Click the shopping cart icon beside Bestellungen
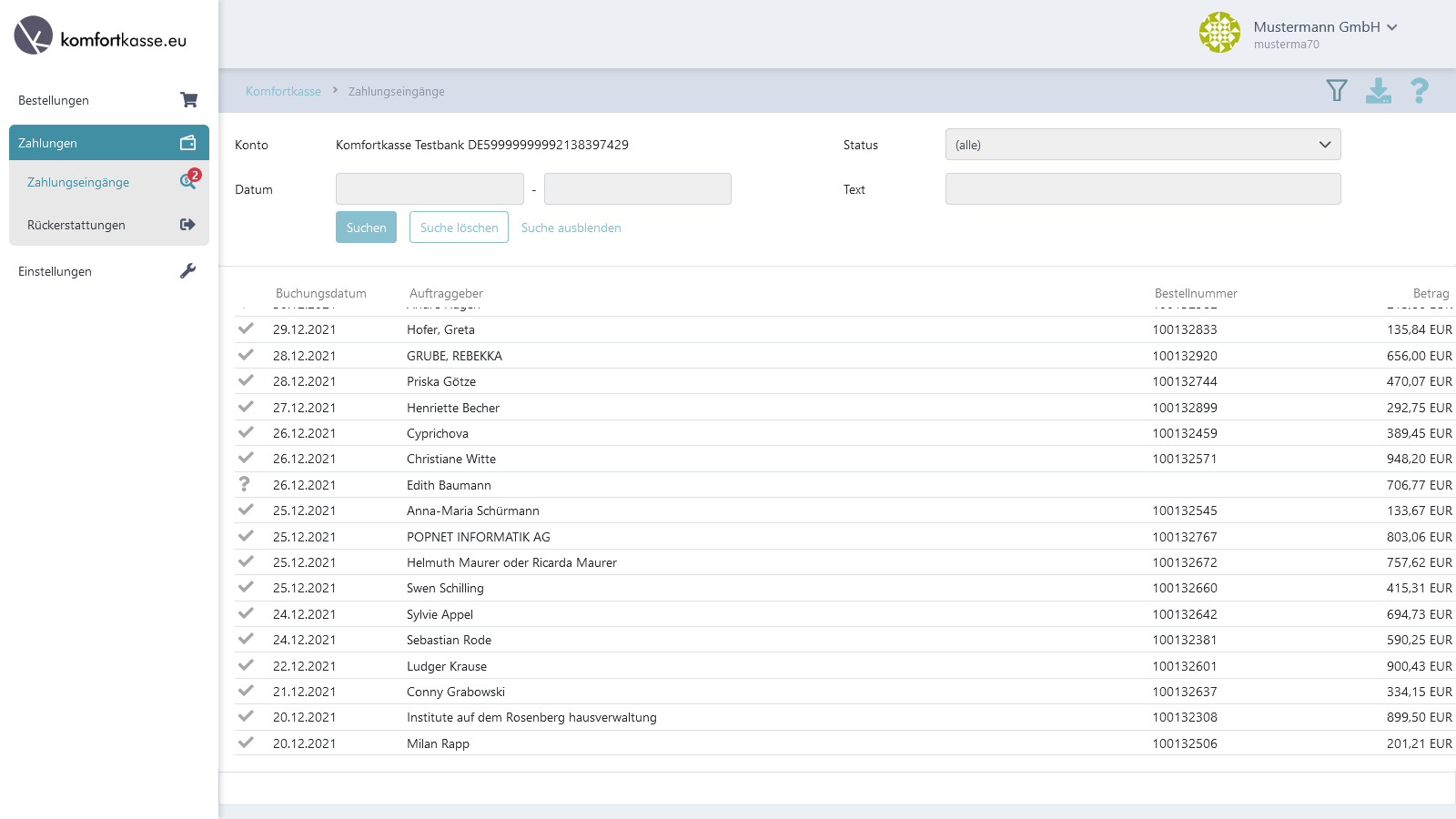 pos(188,100)
